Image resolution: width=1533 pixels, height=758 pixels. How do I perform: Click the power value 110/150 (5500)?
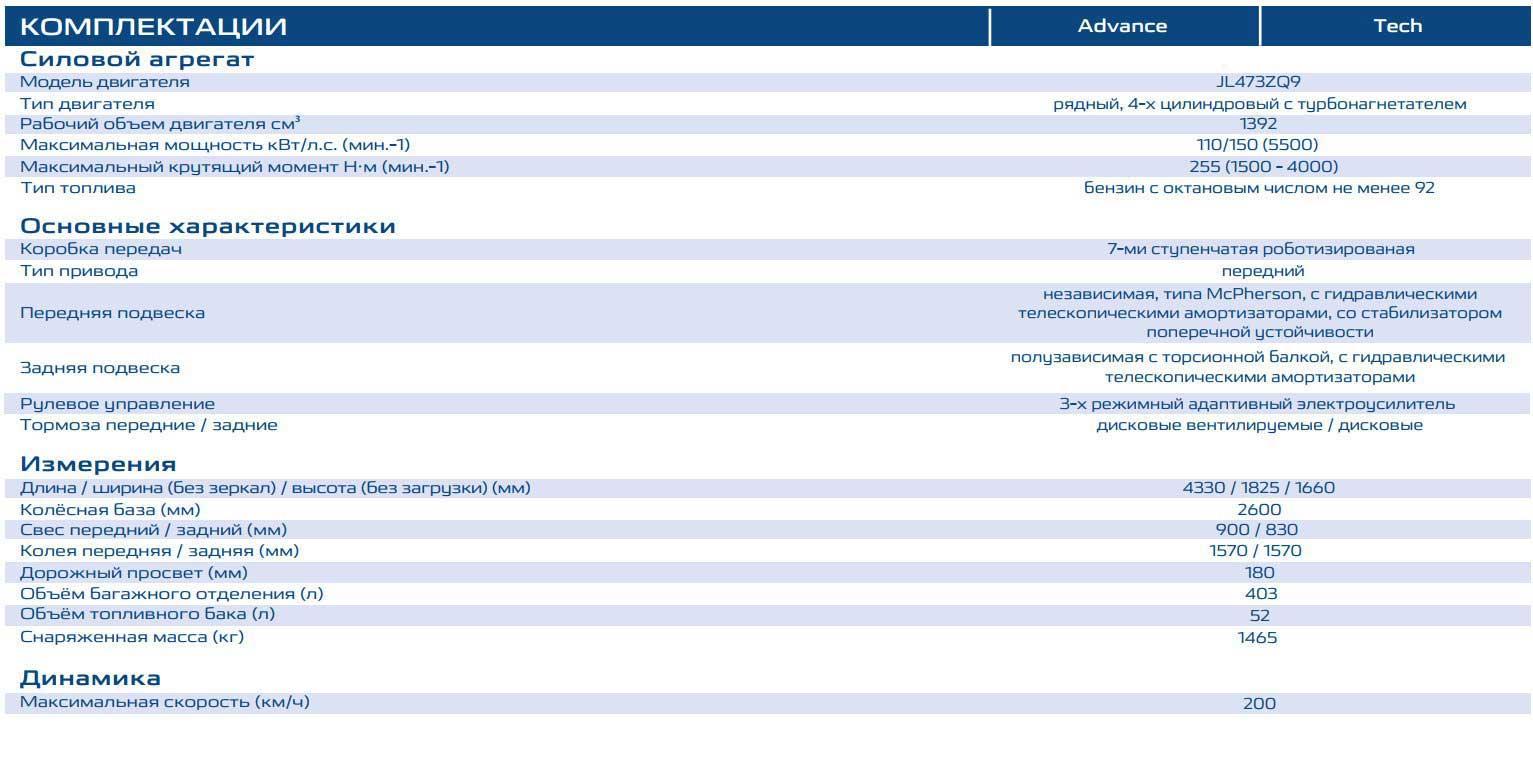pos(1259,145)
